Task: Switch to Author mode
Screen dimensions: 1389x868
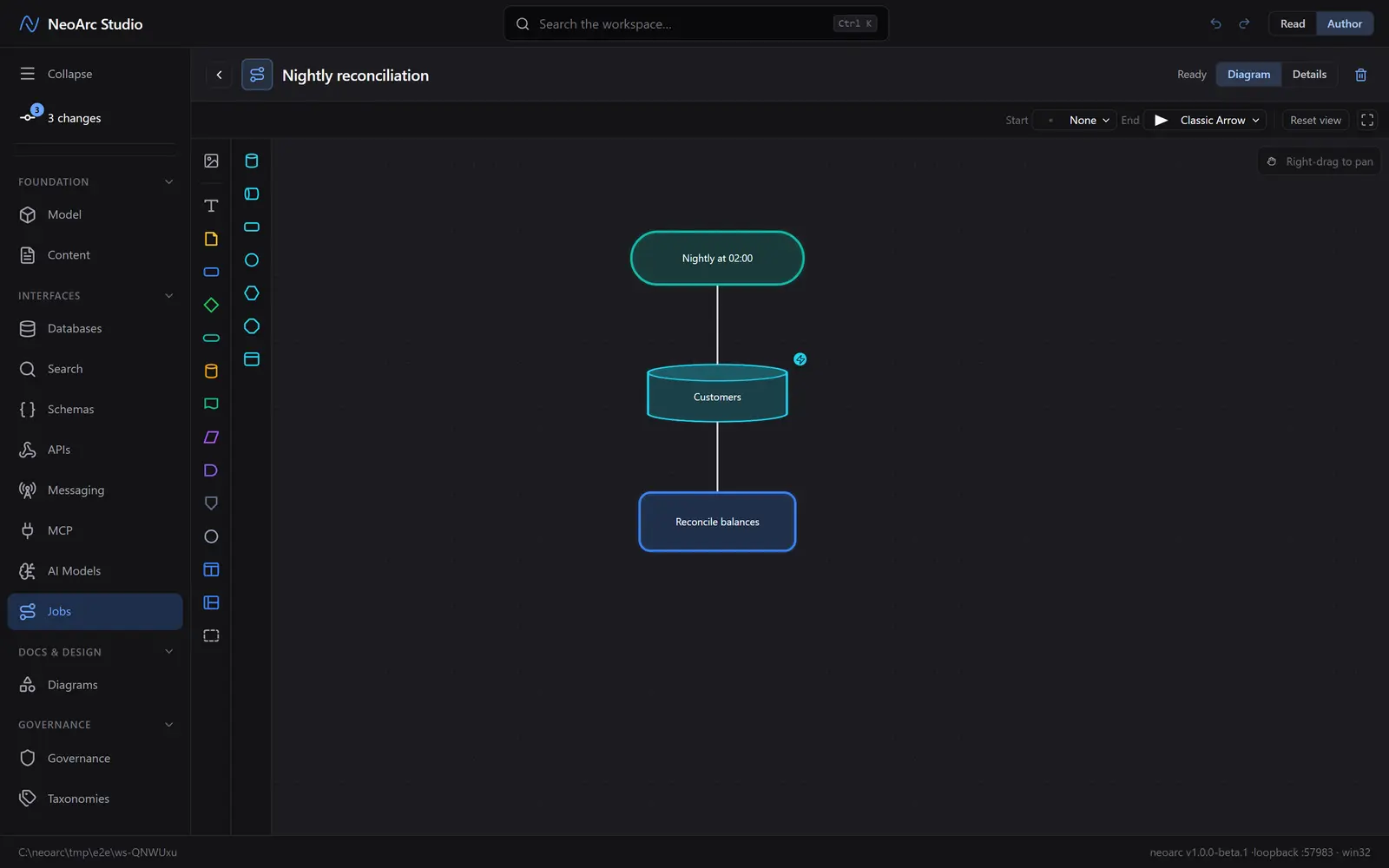Action: (1344, 23)
